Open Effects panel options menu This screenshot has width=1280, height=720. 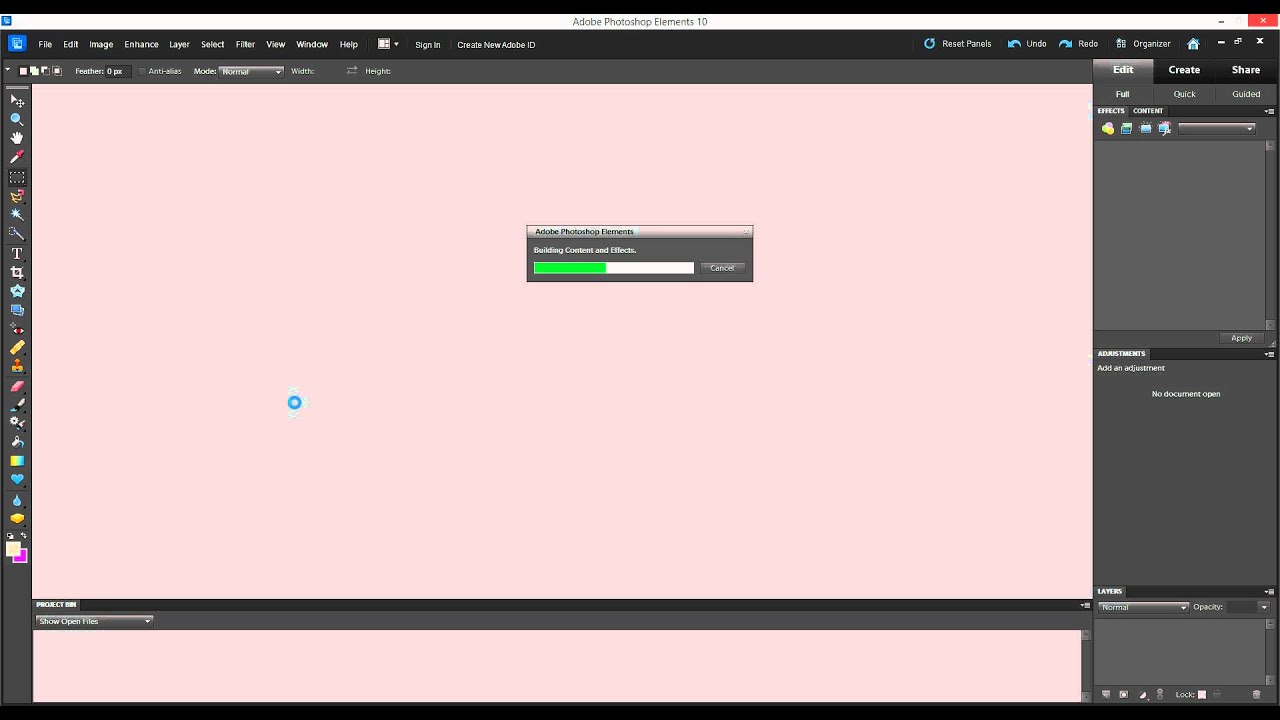tap(1269, 111)
